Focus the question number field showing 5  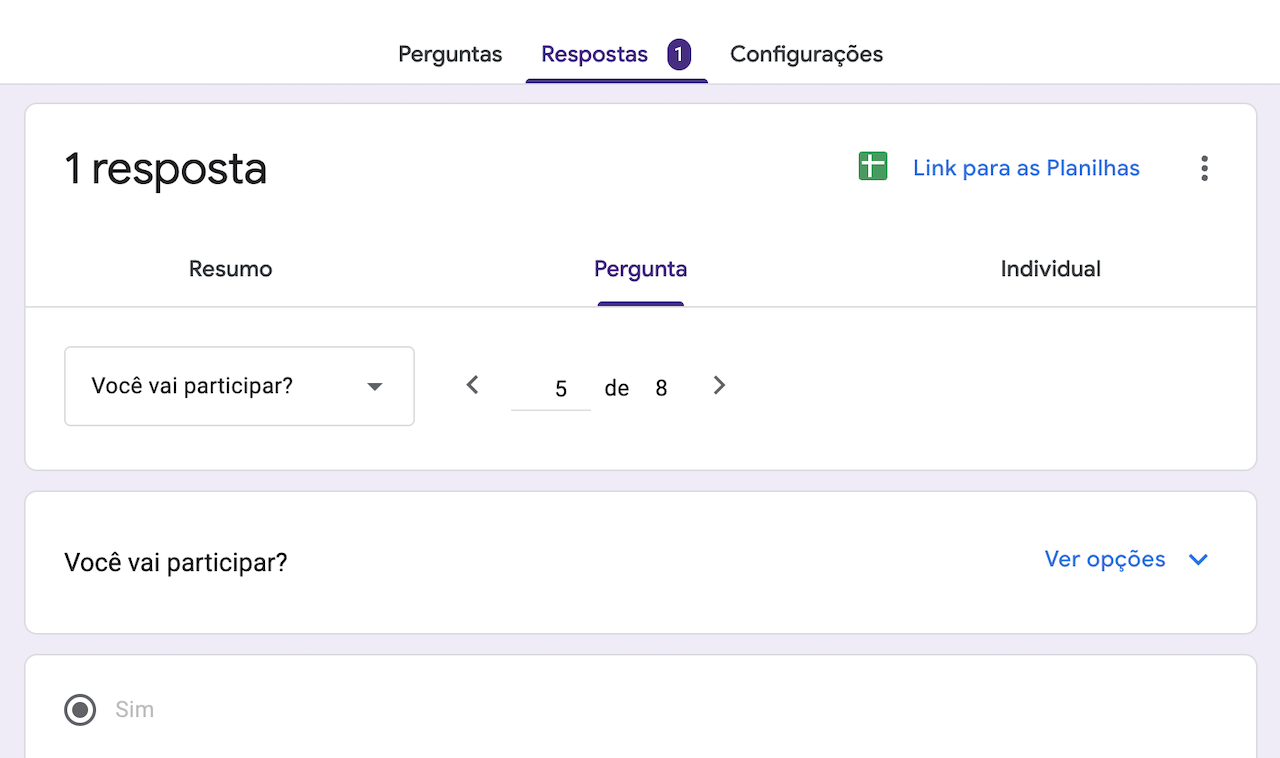coord(551,388)
